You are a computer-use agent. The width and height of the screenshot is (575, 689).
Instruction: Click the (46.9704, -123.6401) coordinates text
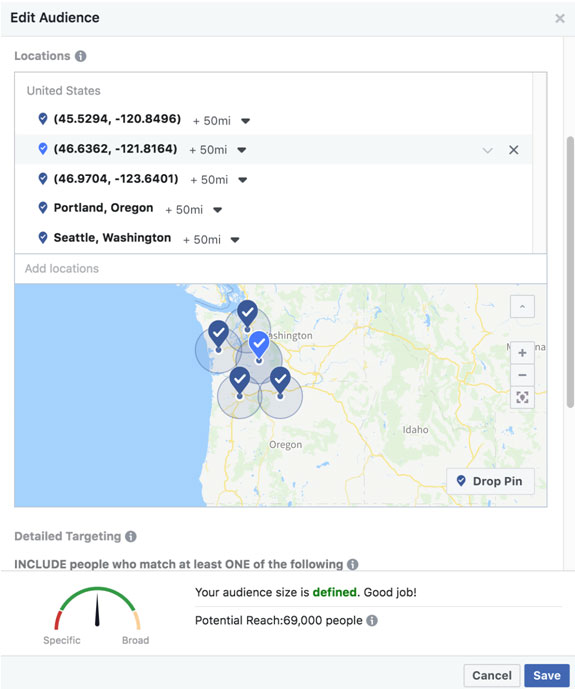(x=116, y=179)
